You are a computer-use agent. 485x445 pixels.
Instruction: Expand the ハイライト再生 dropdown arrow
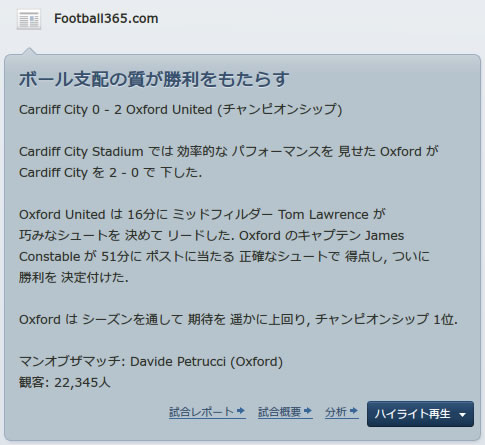tap(462, 415)
